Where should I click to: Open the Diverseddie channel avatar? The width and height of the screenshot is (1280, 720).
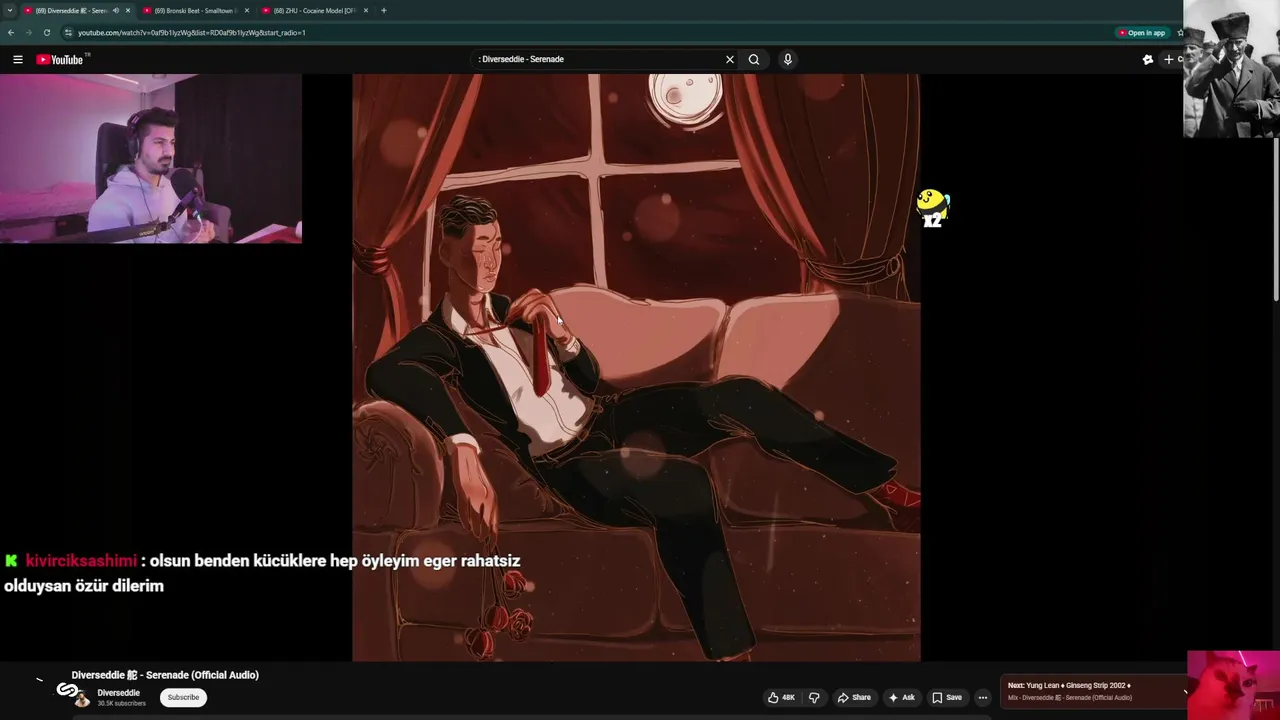81,697
